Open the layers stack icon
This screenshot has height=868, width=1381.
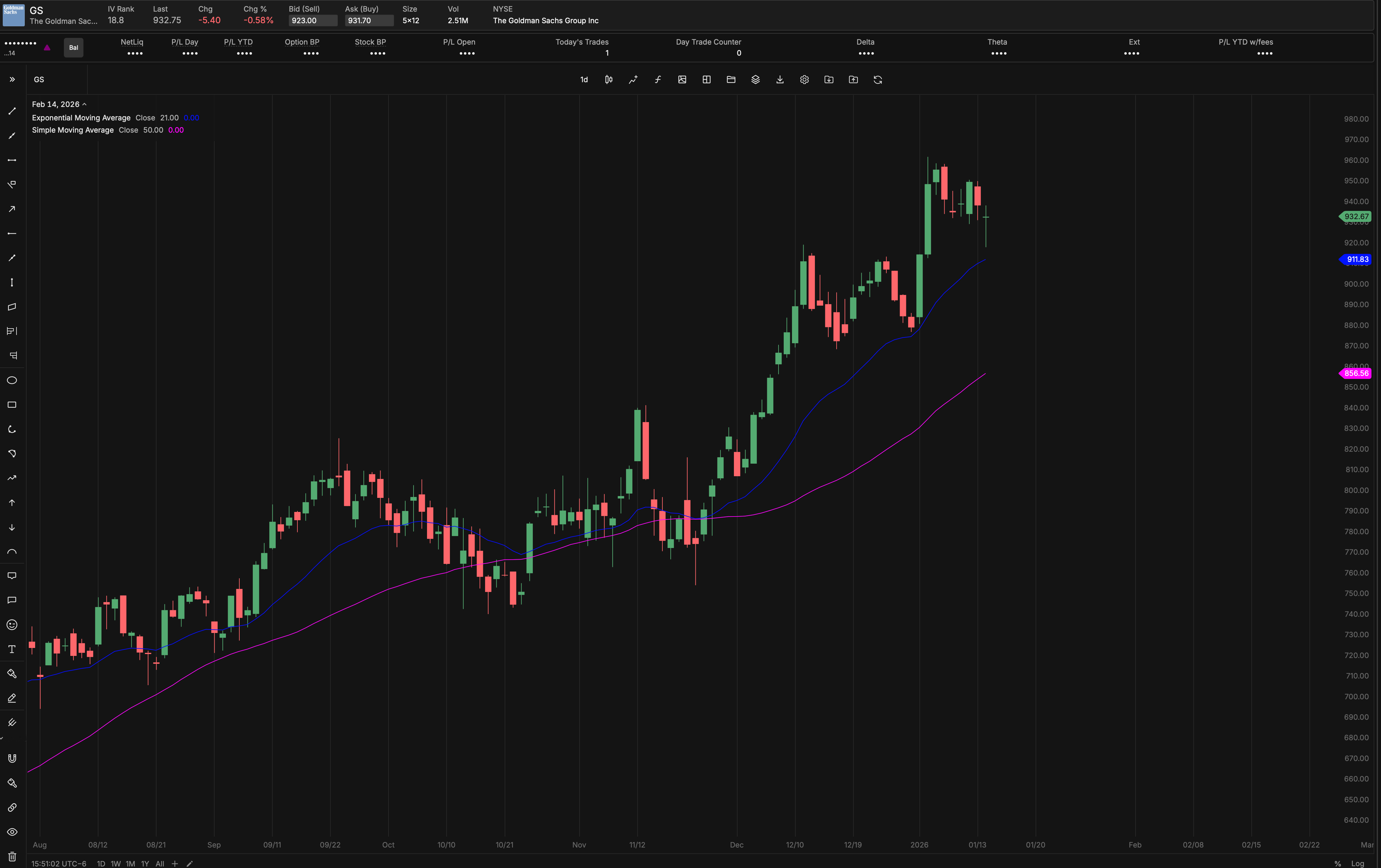(755, 80)
